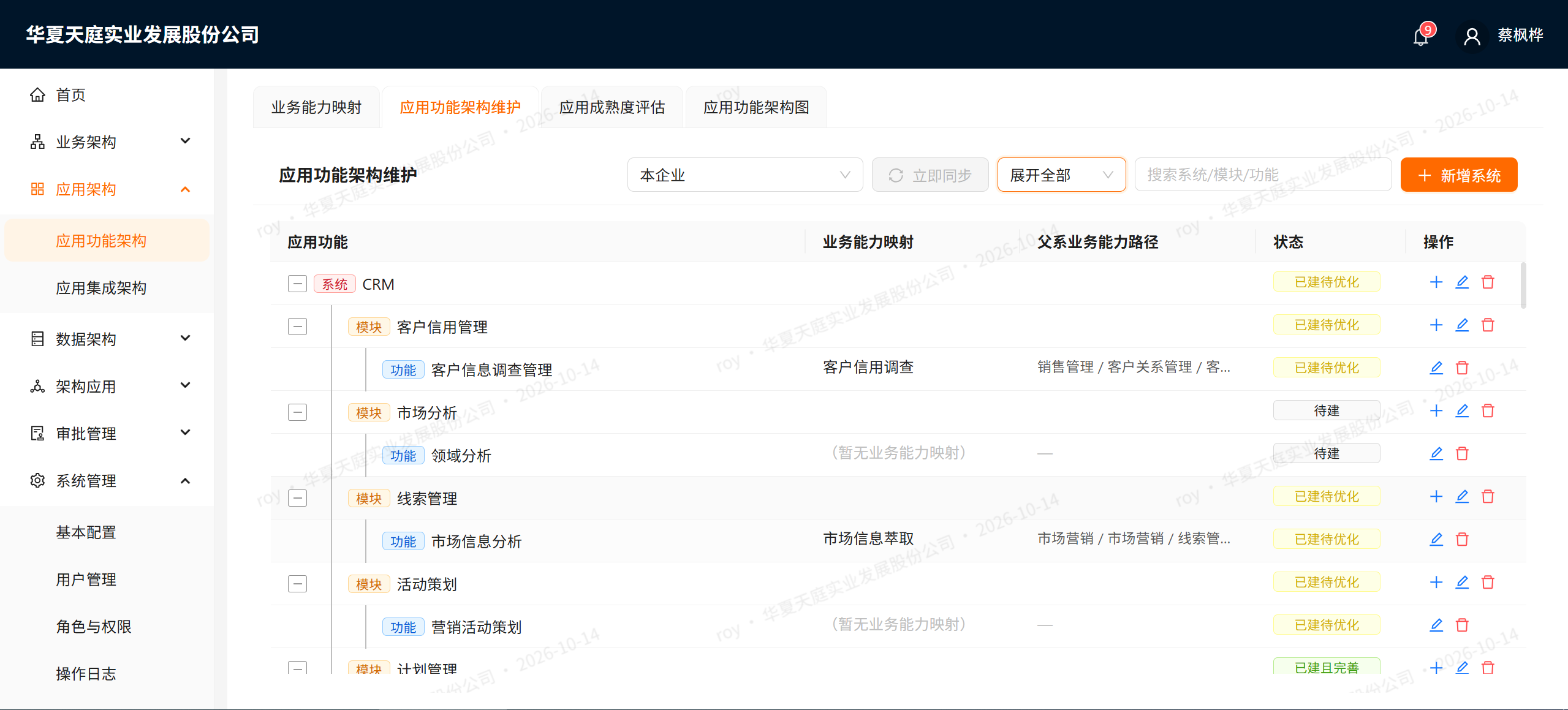This screenshot has width=1568, height=710.
Task: Delete the 客户信息调查管理 function
Action: tap(1462, 368)
